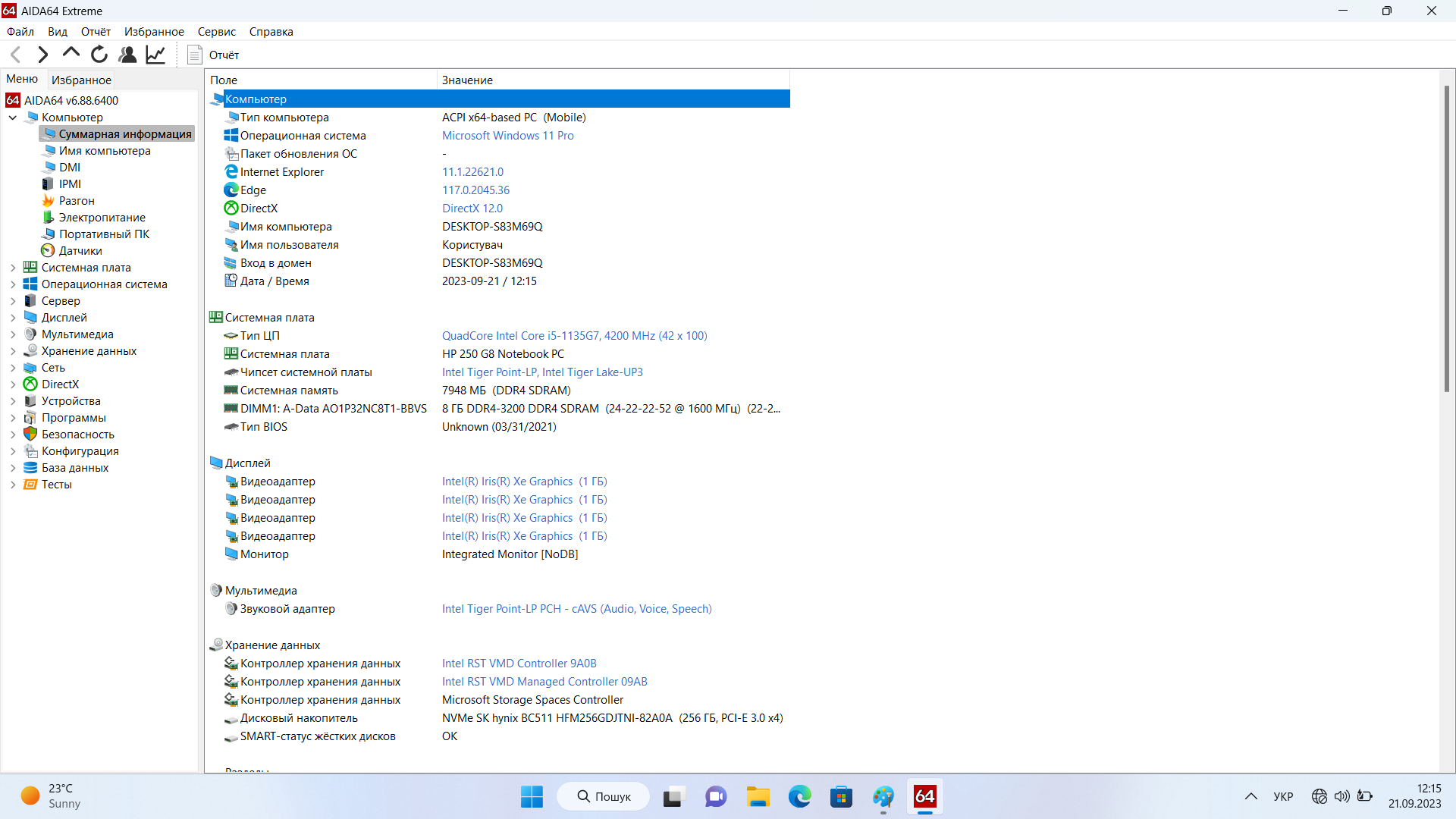Open the graph chart toolbar icon

[x=155, y=55]
